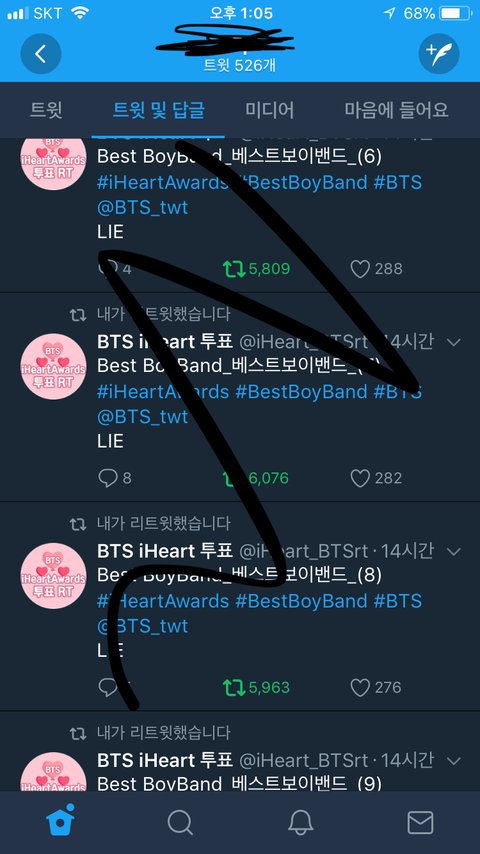This screenshot has width=480, height=854.
Task: Open the Notifications bell icon
Action: [300, 822]
